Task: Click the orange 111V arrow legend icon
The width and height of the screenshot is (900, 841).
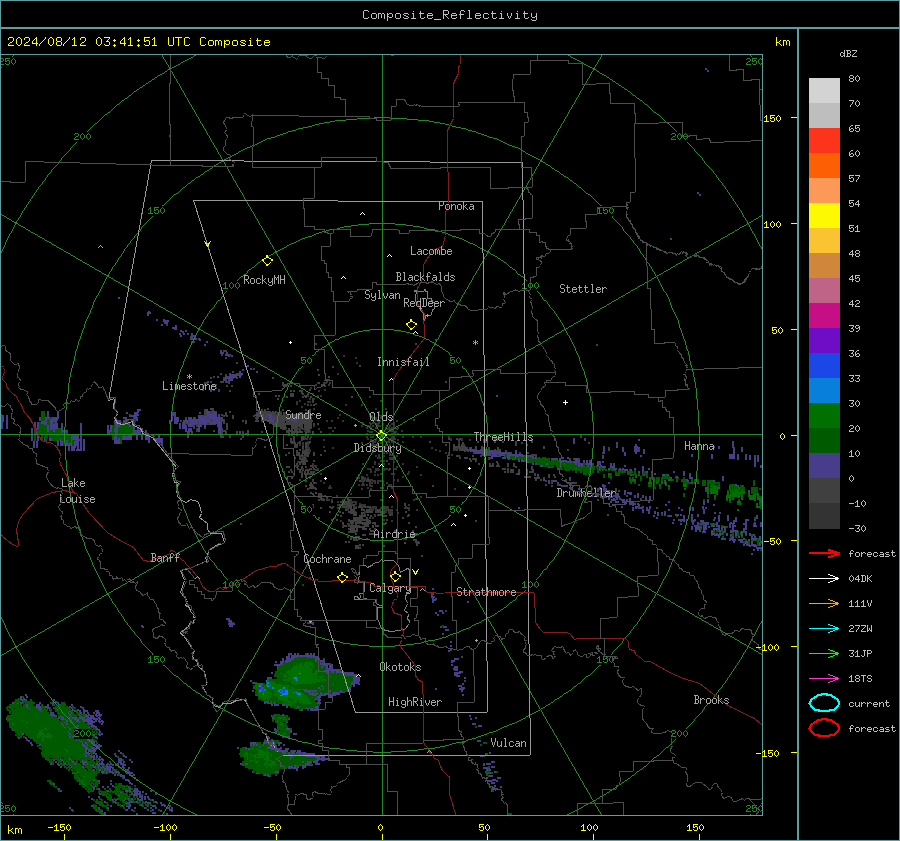Action: click(x=824, y=603)
